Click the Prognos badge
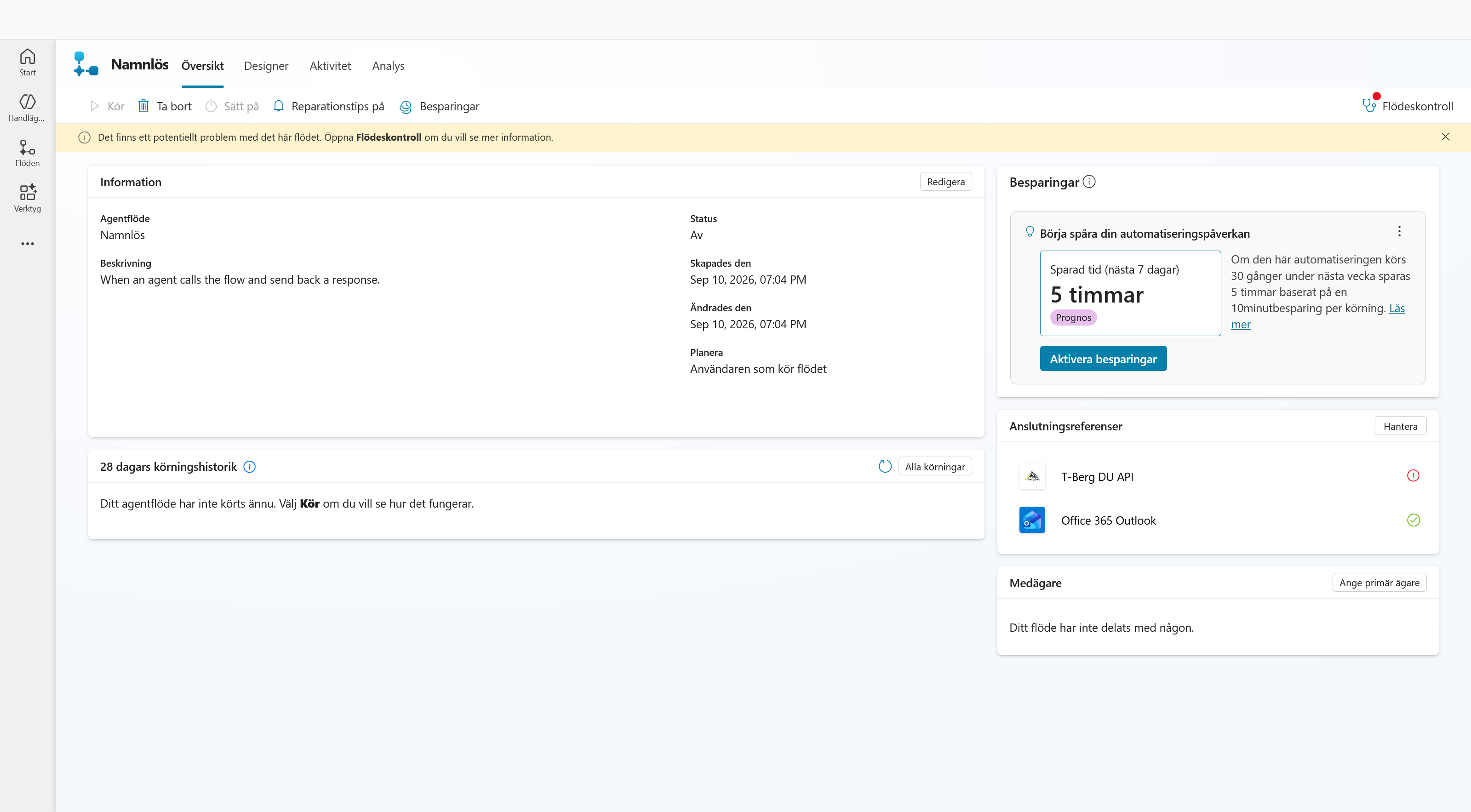The height and width of the screenshot is (812, 1471). (x=1073, y=318)
